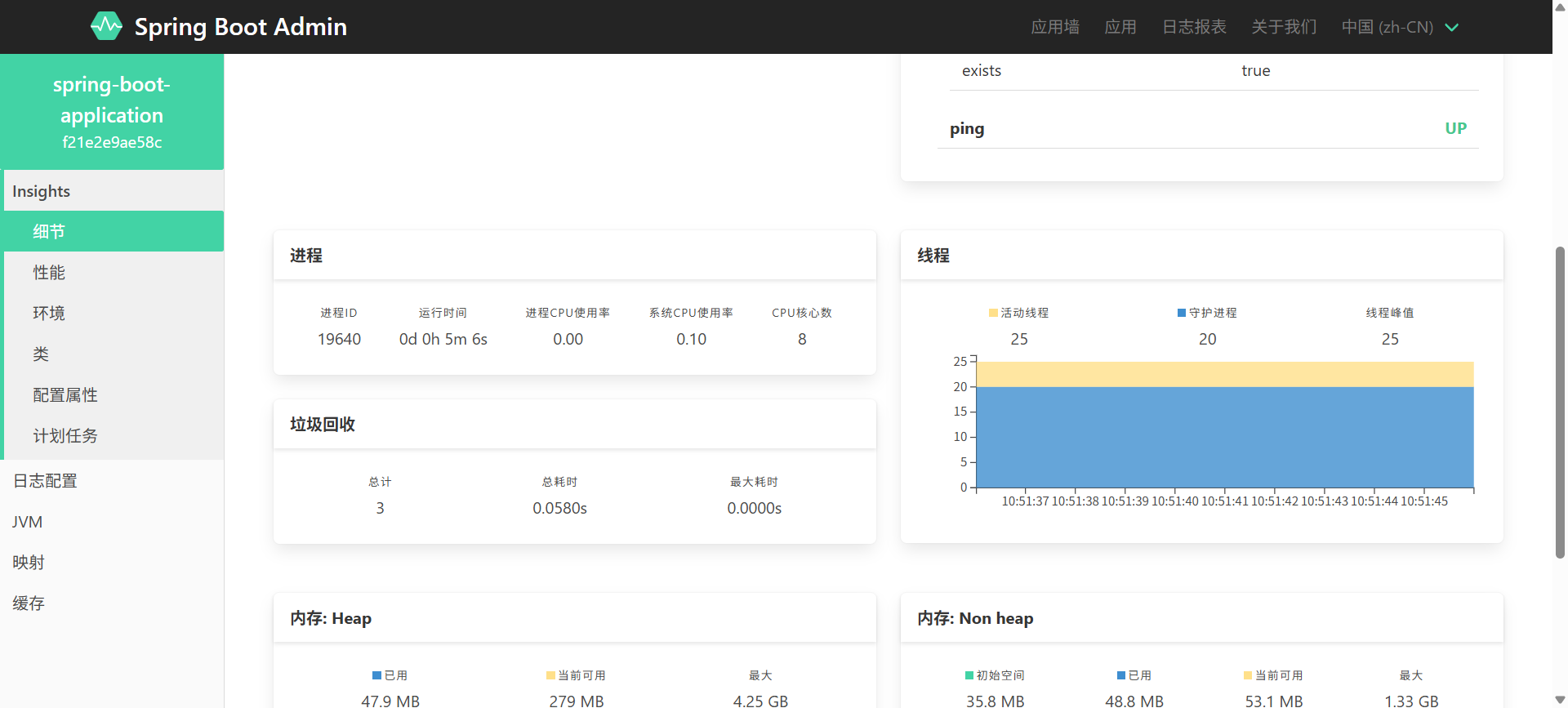Expand the JVM sidebar section
This screenshot has height=708, width=1568.
(x=112, y=522)
